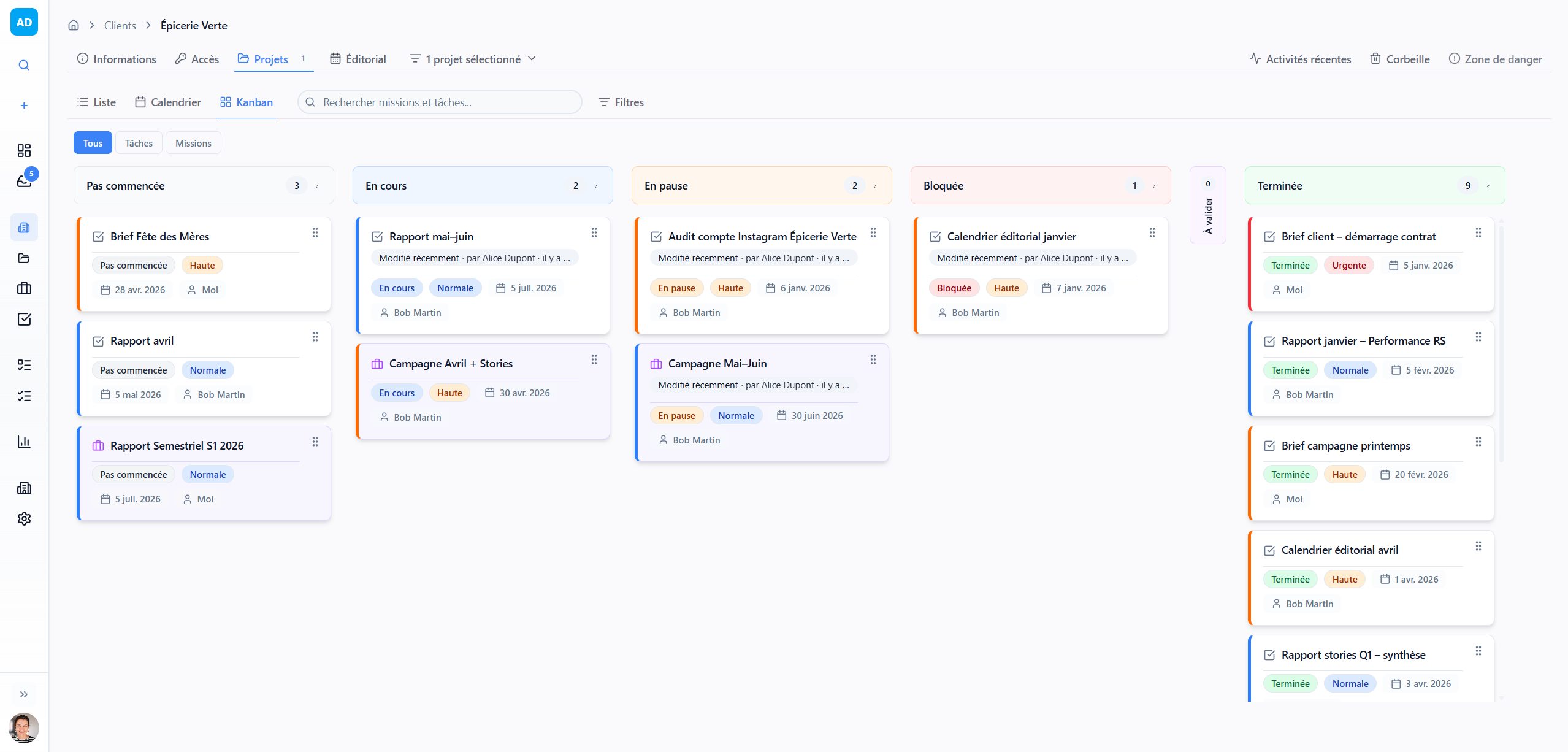
Task: Open the inbox icon with badge 5
Action: point(24,180)
